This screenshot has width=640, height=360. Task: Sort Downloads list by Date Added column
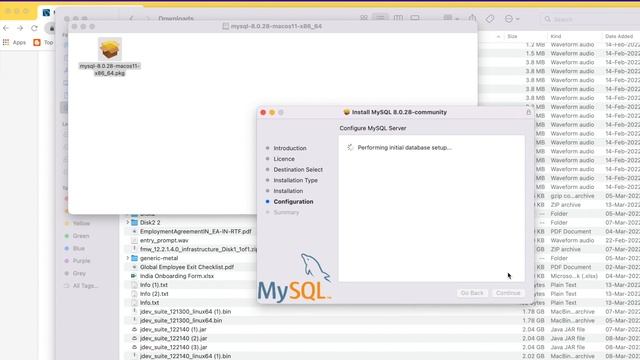pyautogui.click(x=619, y=36)
